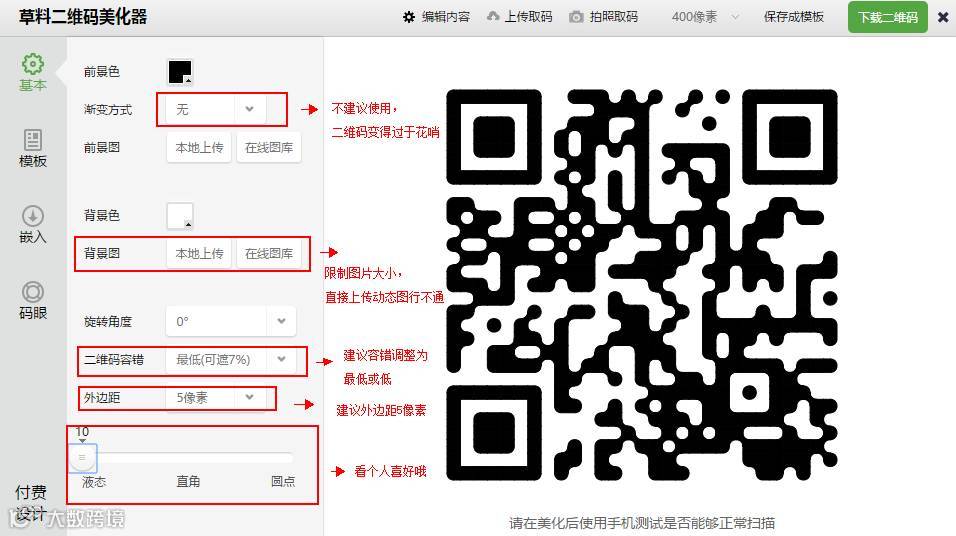Image resolution: width=956 pixels, height=536 pixels.
Task: Click the 圆点 style label
Action: coord(283,482)
